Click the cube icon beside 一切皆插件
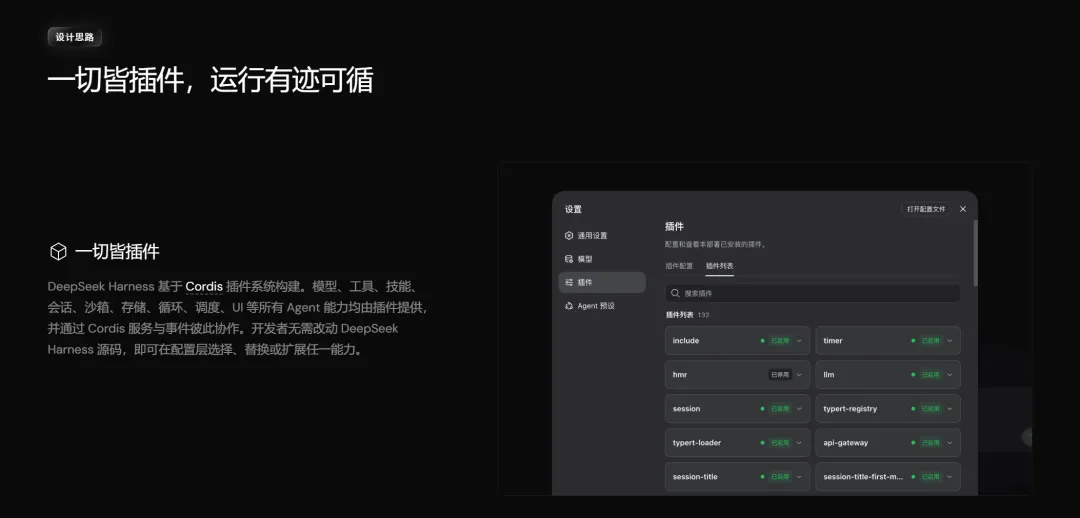 pos(58,251)
